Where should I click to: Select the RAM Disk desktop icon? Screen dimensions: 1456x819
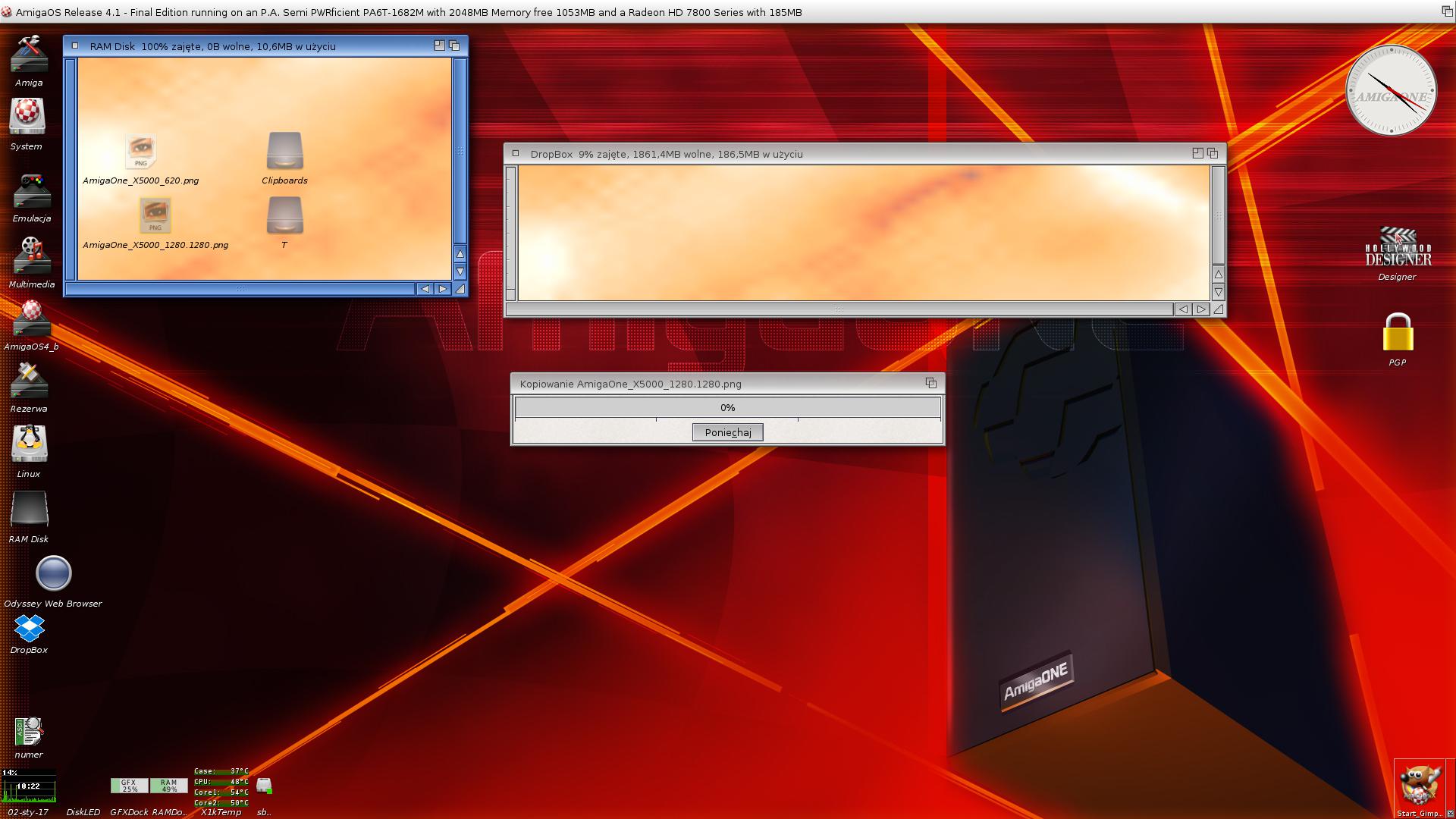[x=29, y=510]
